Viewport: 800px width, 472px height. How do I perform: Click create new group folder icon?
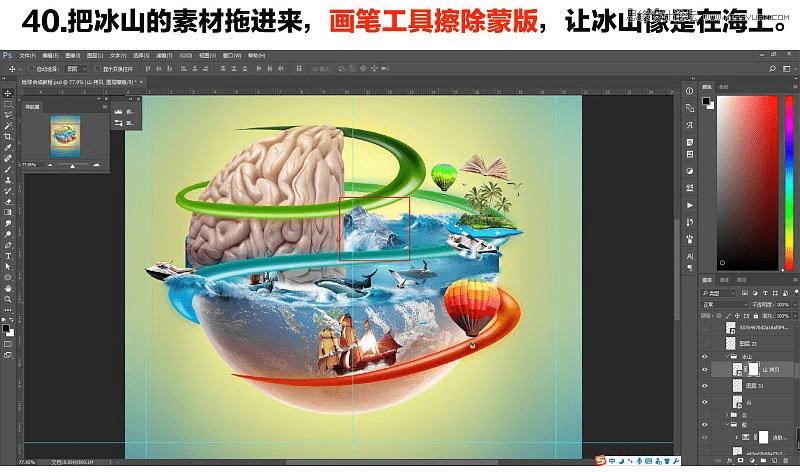coord(763,460)
